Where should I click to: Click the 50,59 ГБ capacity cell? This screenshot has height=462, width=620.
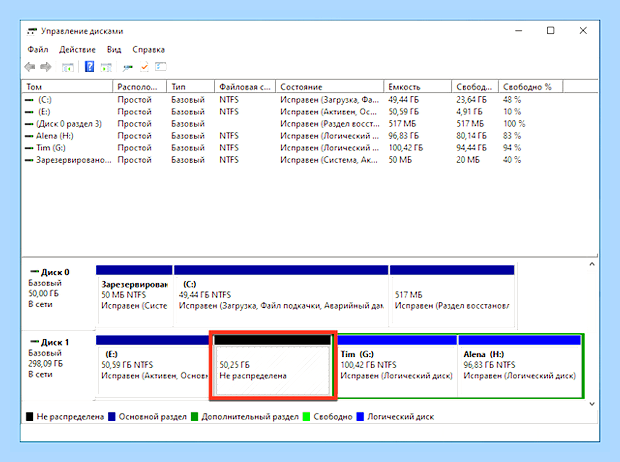click(x=403, y=112)
